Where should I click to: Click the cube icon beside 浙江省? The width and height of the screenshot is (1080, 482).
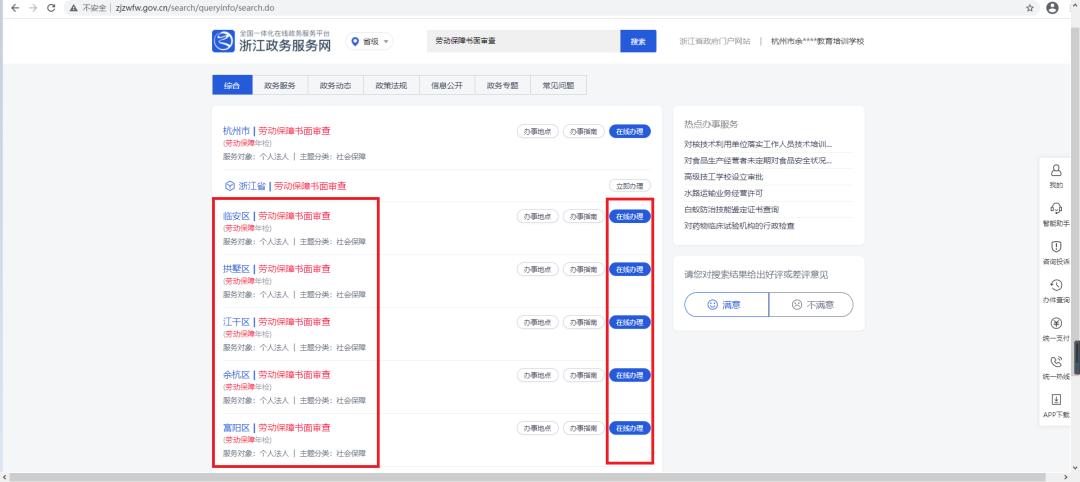click(229, 186)
